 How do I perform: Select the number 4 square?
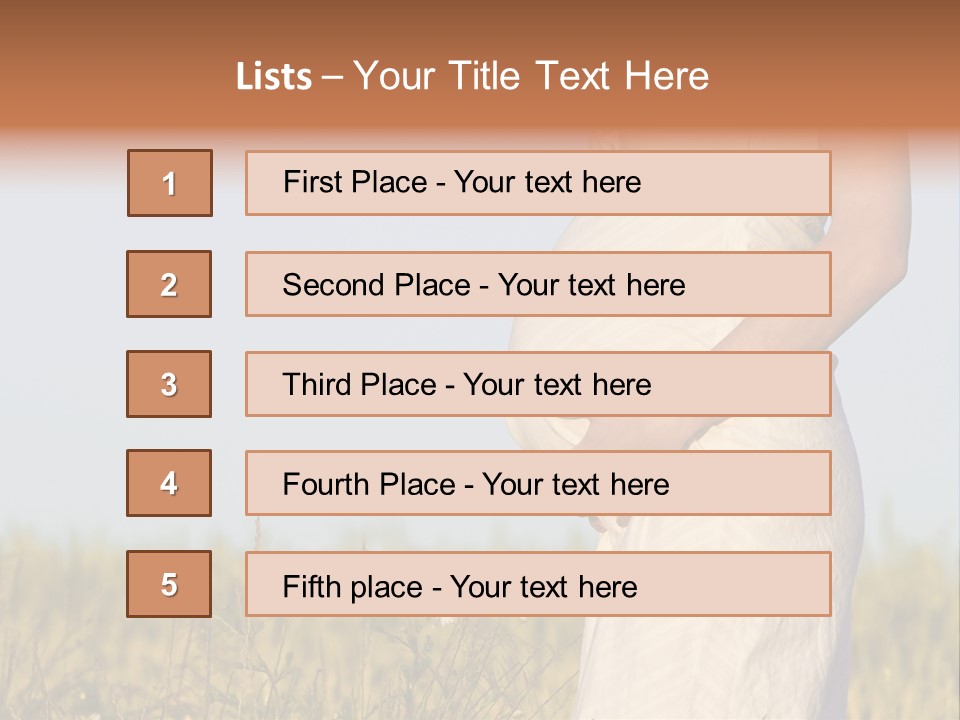tap(169, 483)
